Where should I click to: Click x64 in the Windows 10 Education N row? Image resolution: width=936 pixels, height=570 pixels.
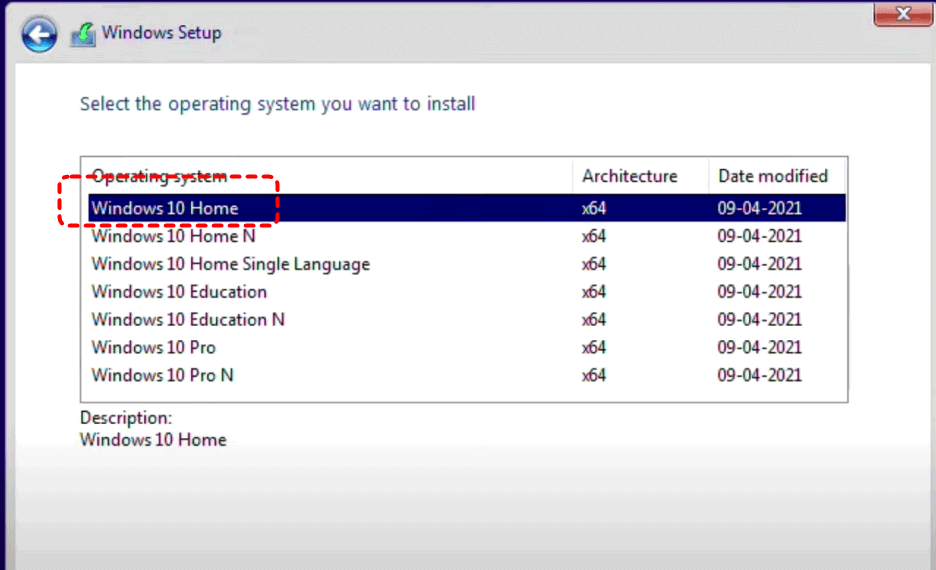tap(594, 320)
